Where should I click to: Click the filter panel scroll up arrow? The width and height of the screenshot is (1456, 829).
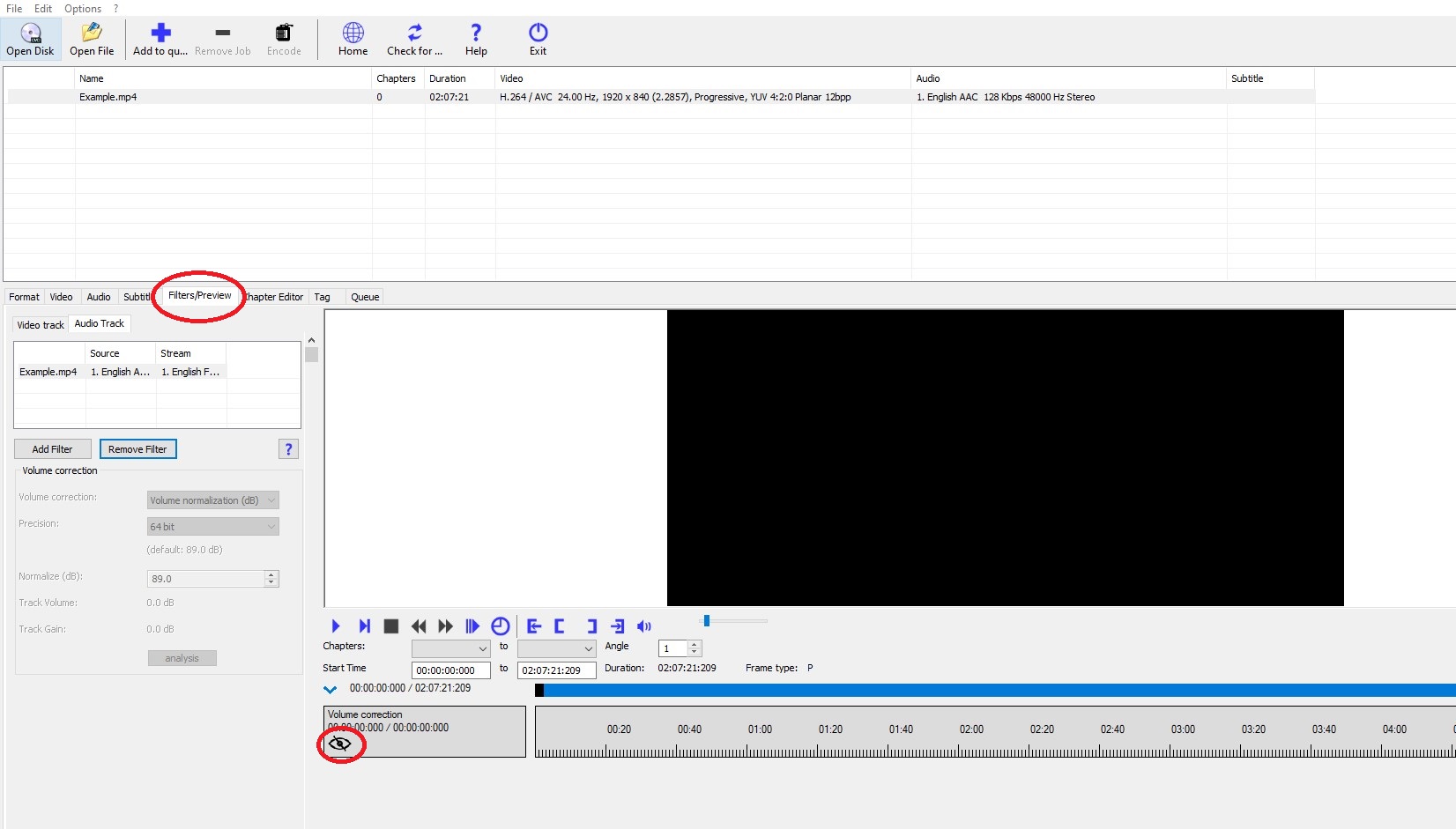pyautogui.click(x=311, y=340)
